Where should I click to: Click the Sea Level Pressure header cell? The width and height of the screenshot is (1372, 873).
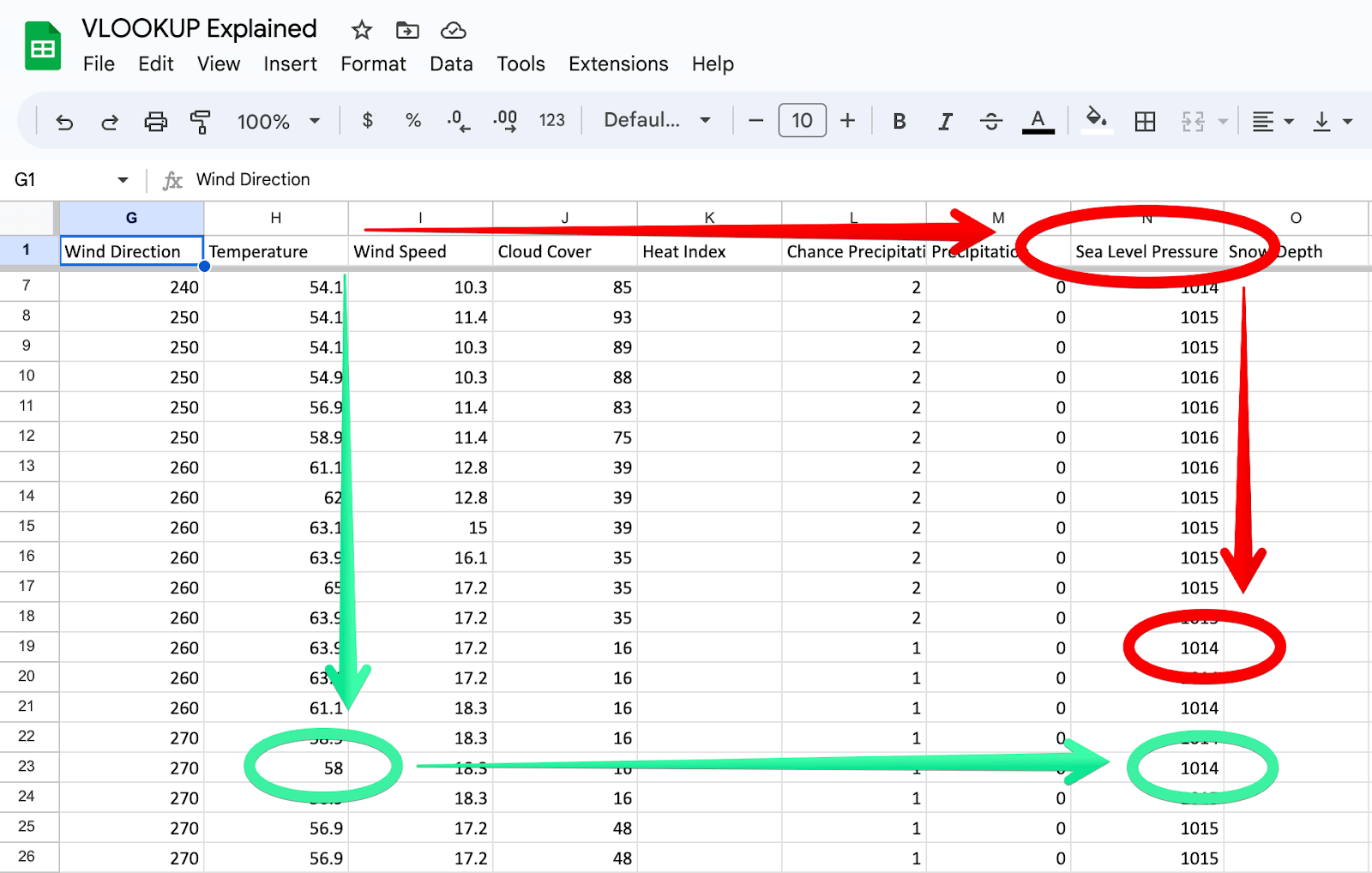[x=1146, y=251]
